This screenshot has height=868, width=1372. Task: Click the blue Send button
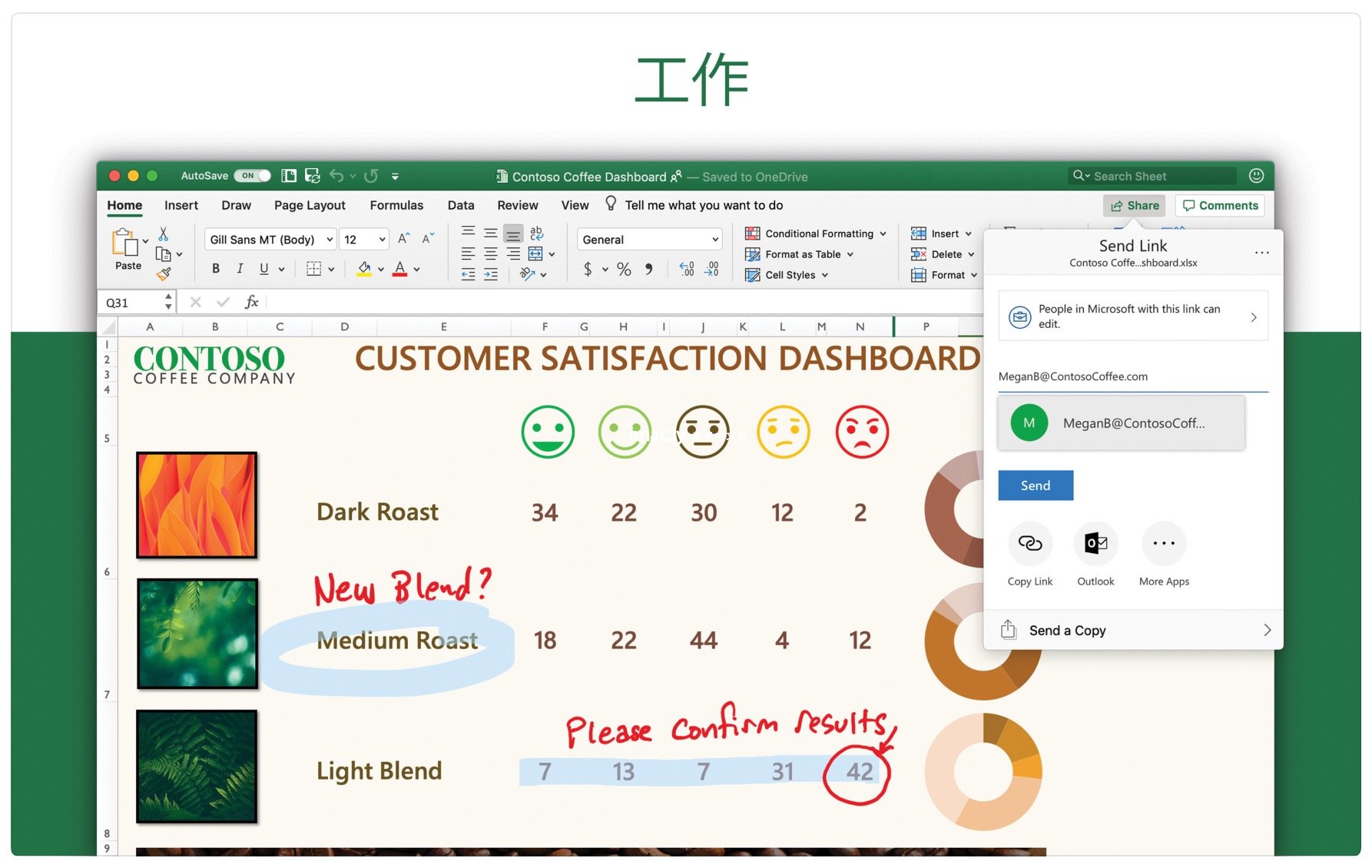point(1036,485)
